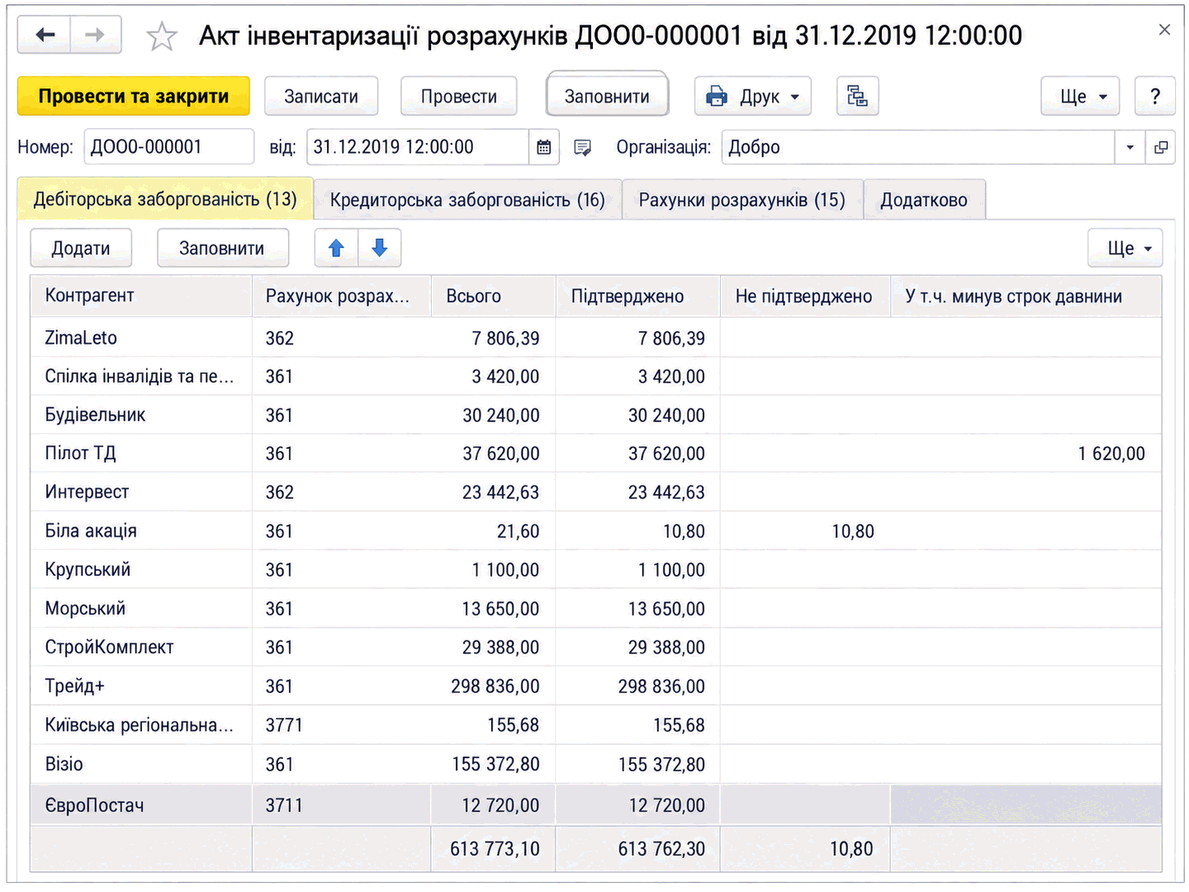Click the total 613 762,30 footer cell
Viewport: 1189px width, 892px height.
638,849
